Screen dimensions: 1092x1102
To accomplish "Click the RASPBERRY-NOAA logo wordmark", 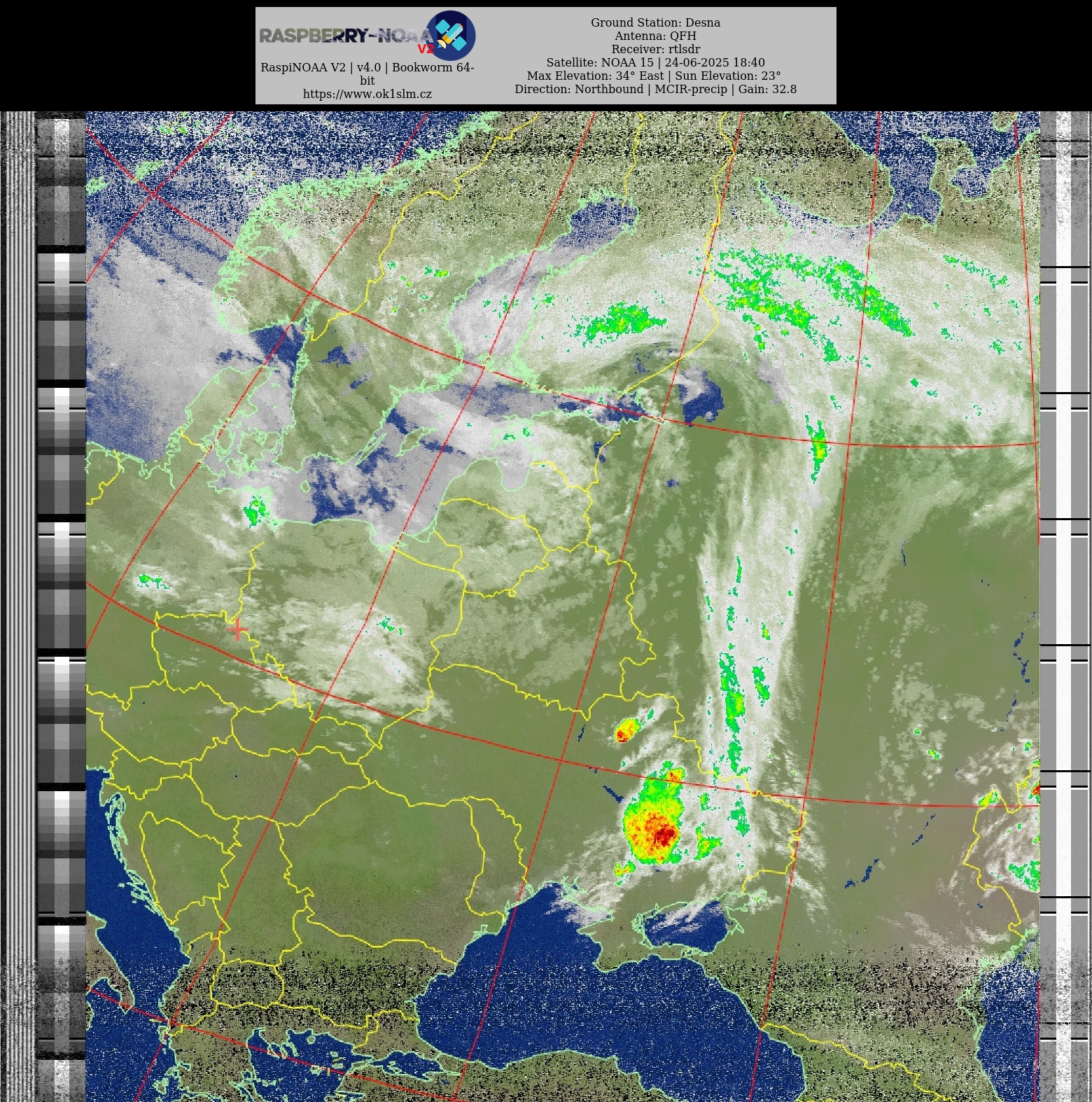I will (345, 36).
